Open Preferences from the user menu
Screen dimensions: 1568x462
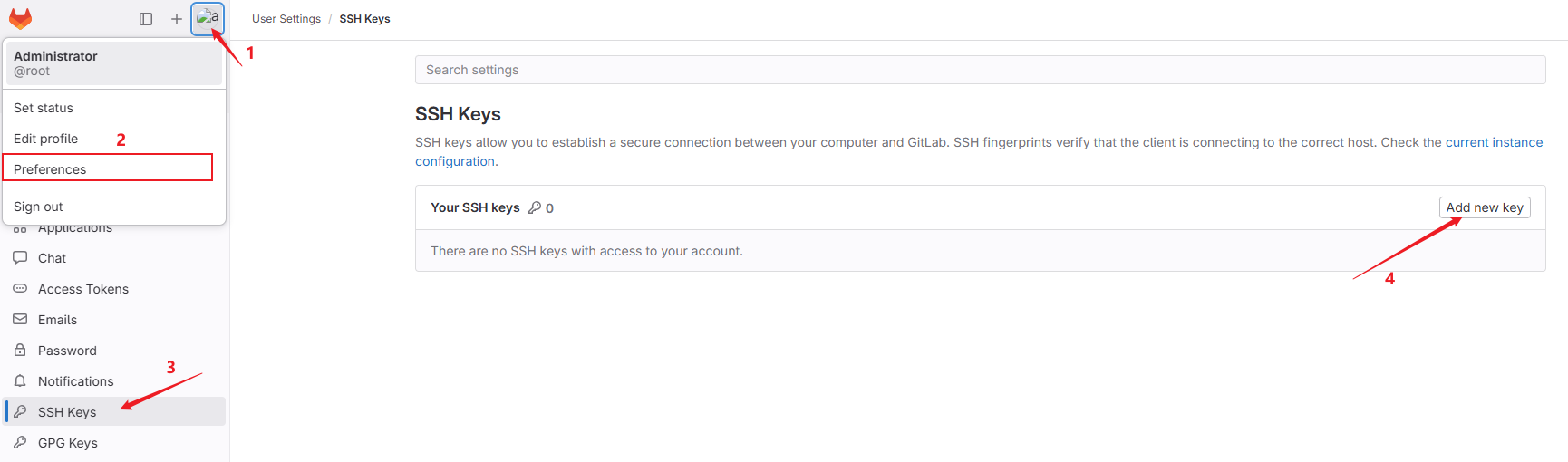tap(51, 169)
